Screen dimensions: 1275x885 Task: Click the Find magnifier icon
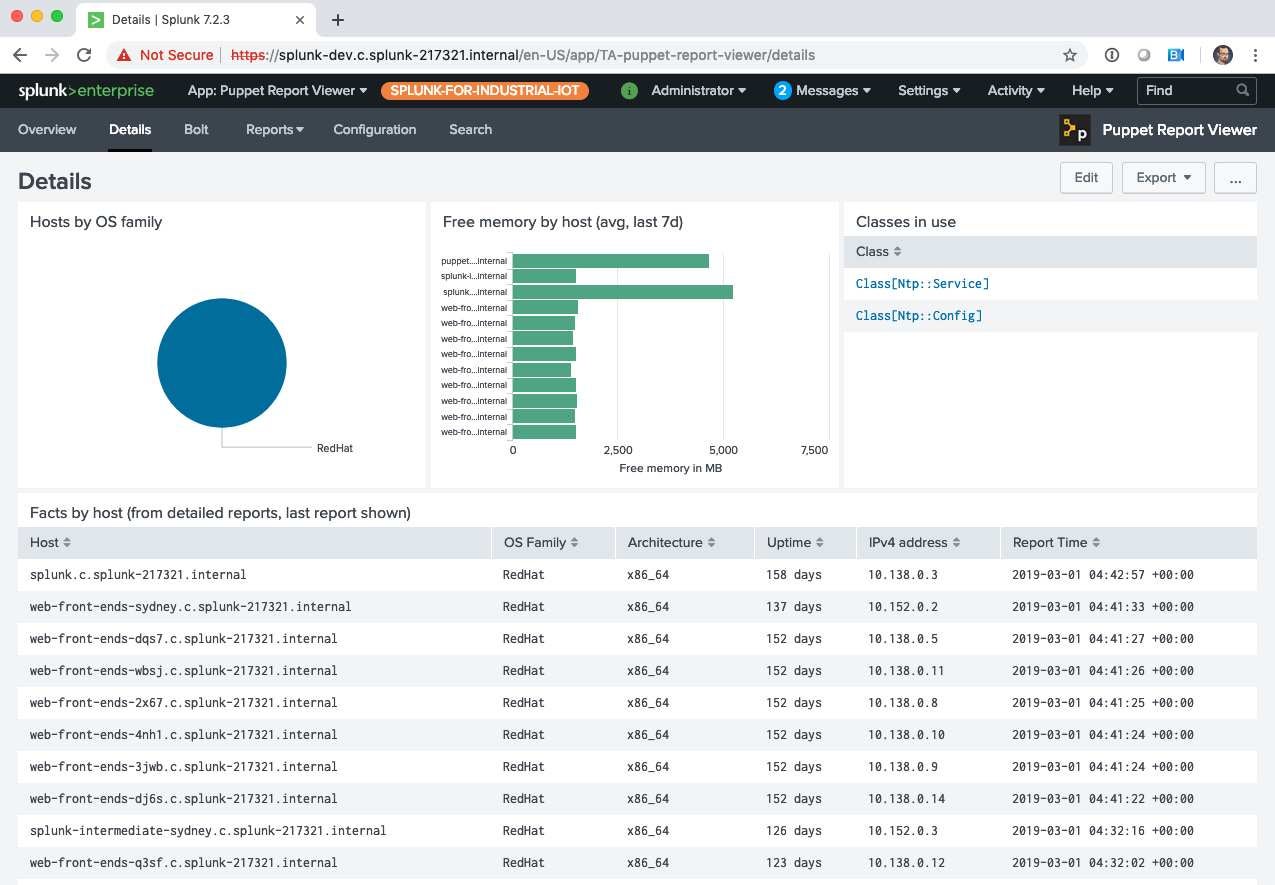tap(1242, 90)
